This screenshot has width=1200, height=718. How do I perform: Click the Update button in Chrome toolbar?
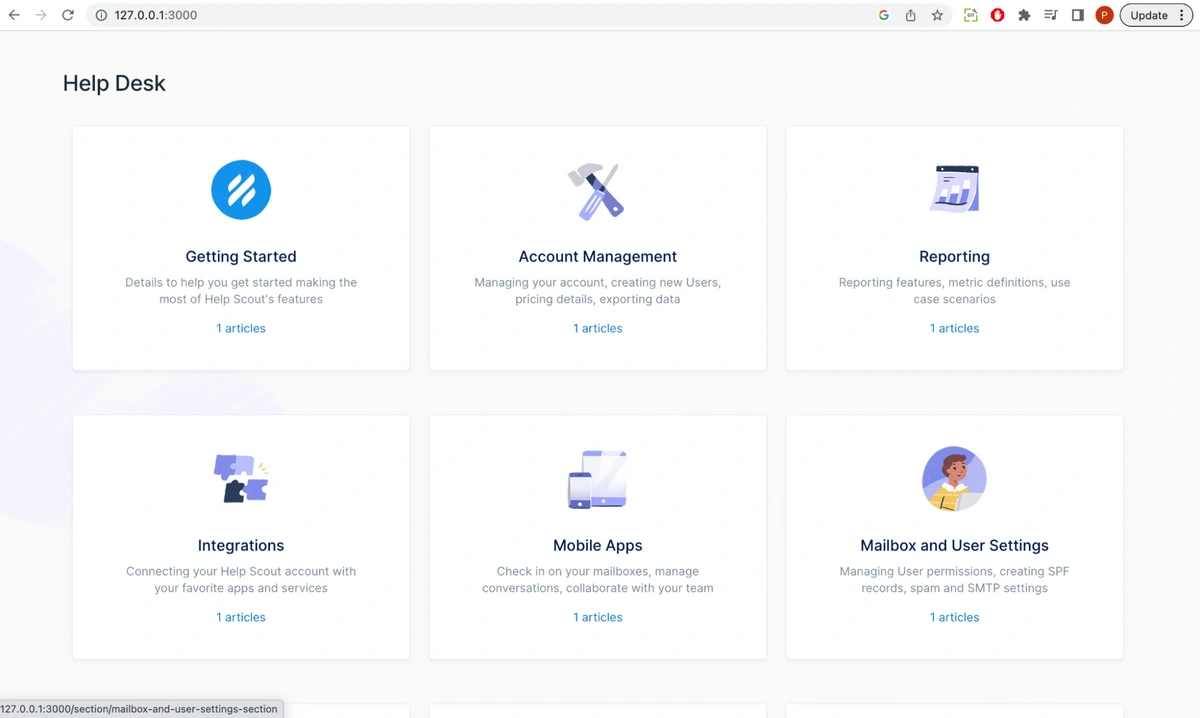1149,15
